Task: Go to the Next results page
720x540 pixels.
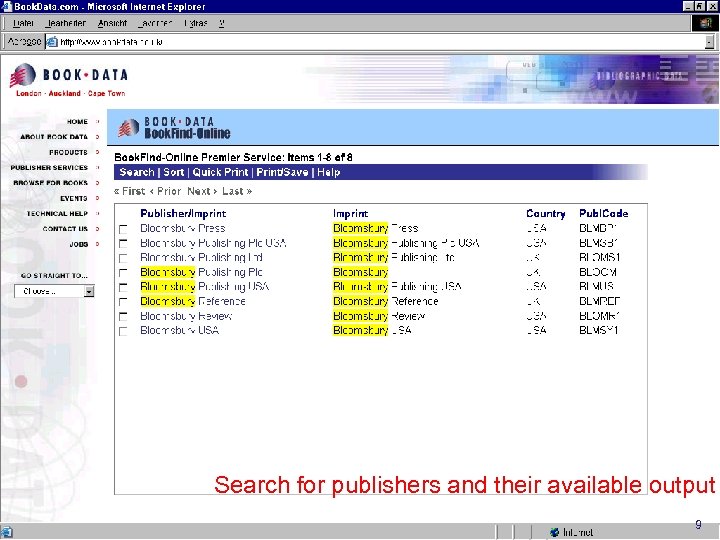Action: (202, 191)
